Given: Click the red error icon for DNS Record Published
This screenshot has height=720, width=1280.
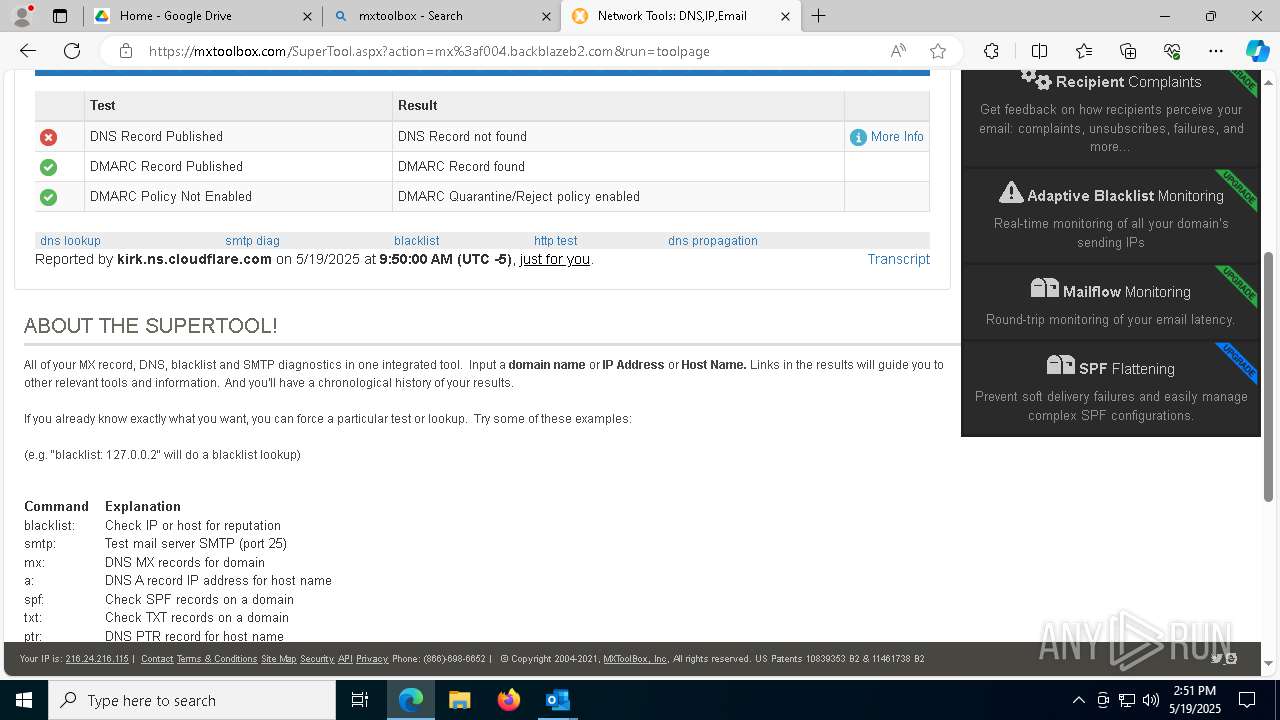Looking at the screenshot, I should pos(48,137).
